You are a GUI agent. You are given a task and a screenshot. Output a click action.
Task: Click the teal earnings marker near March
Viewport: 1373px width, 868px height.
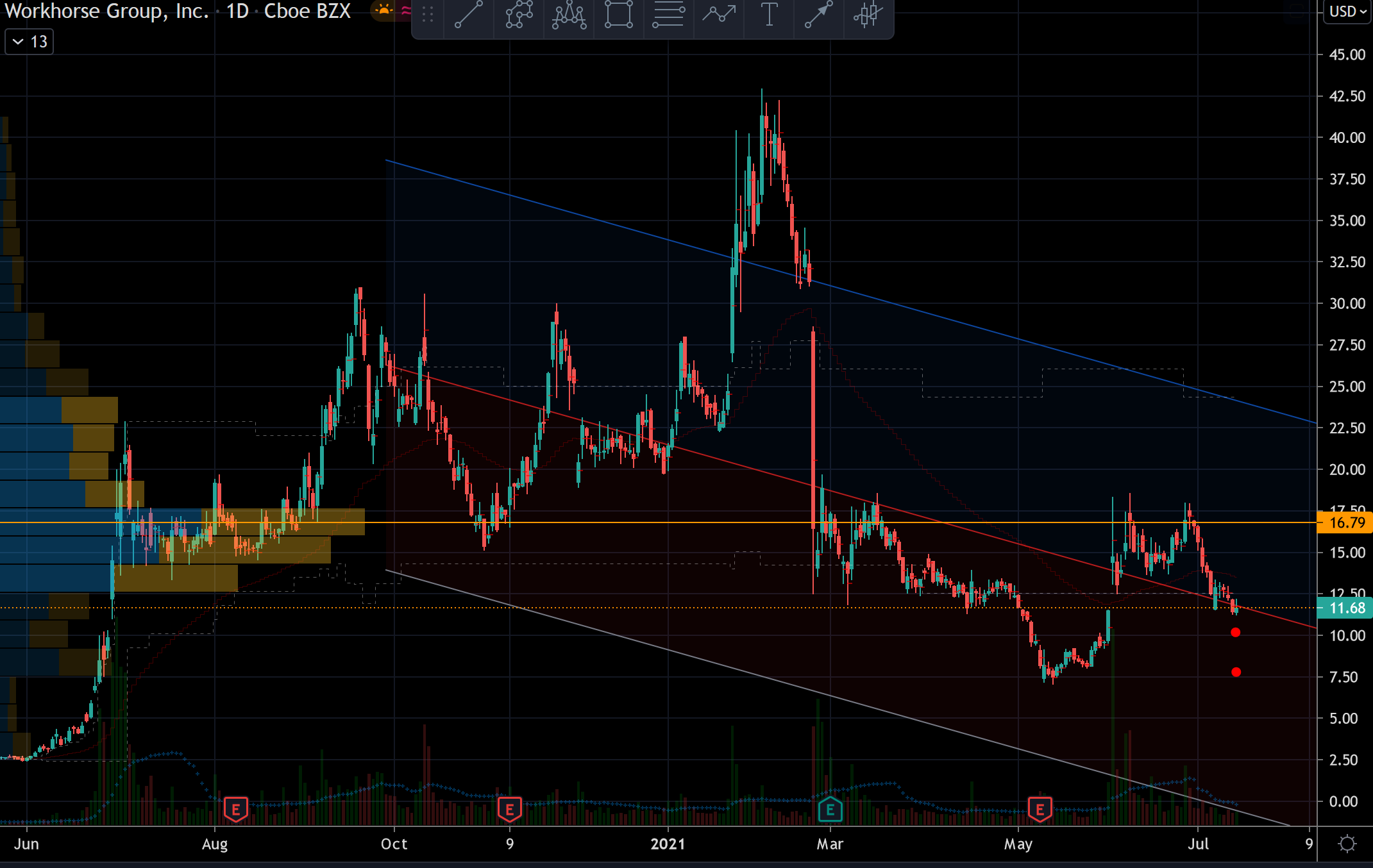pos(830,810)
